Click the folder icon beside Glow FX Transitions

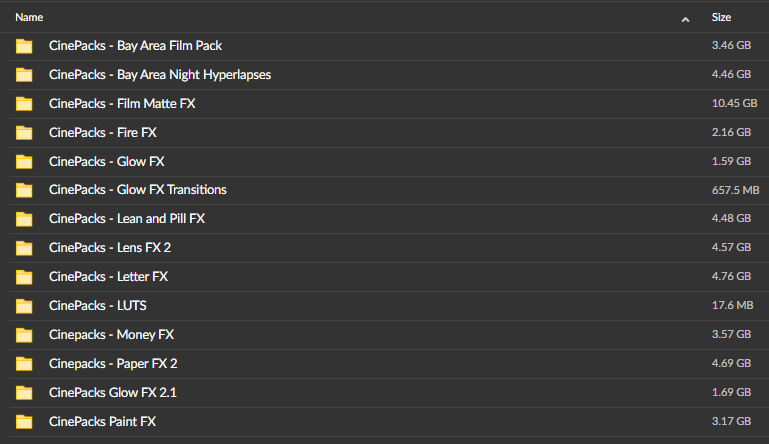click(x=24, y=190)
